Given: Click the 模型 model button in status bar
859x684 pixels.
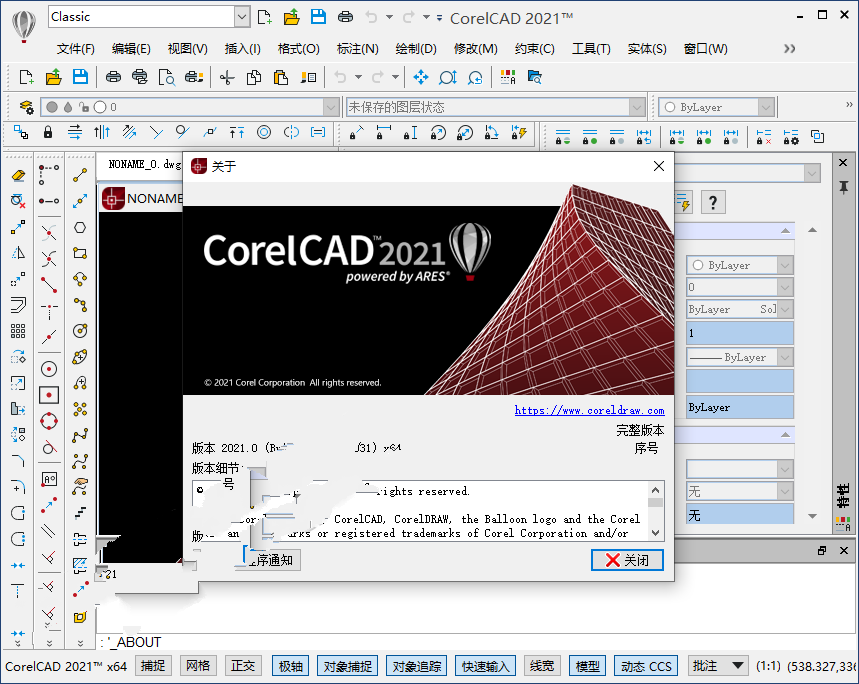Looking at the screenshot, I should point(587,666).
